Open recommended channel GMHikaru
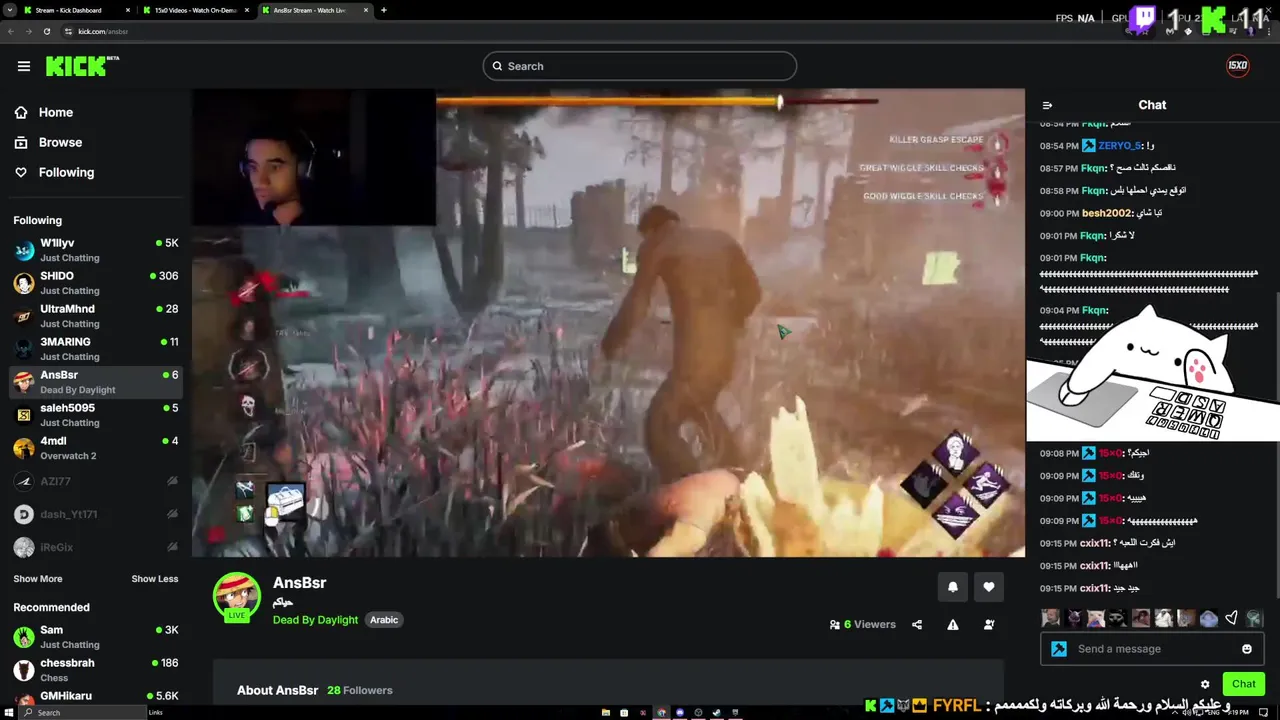The image size is (1280, 720). coord(96,699)
